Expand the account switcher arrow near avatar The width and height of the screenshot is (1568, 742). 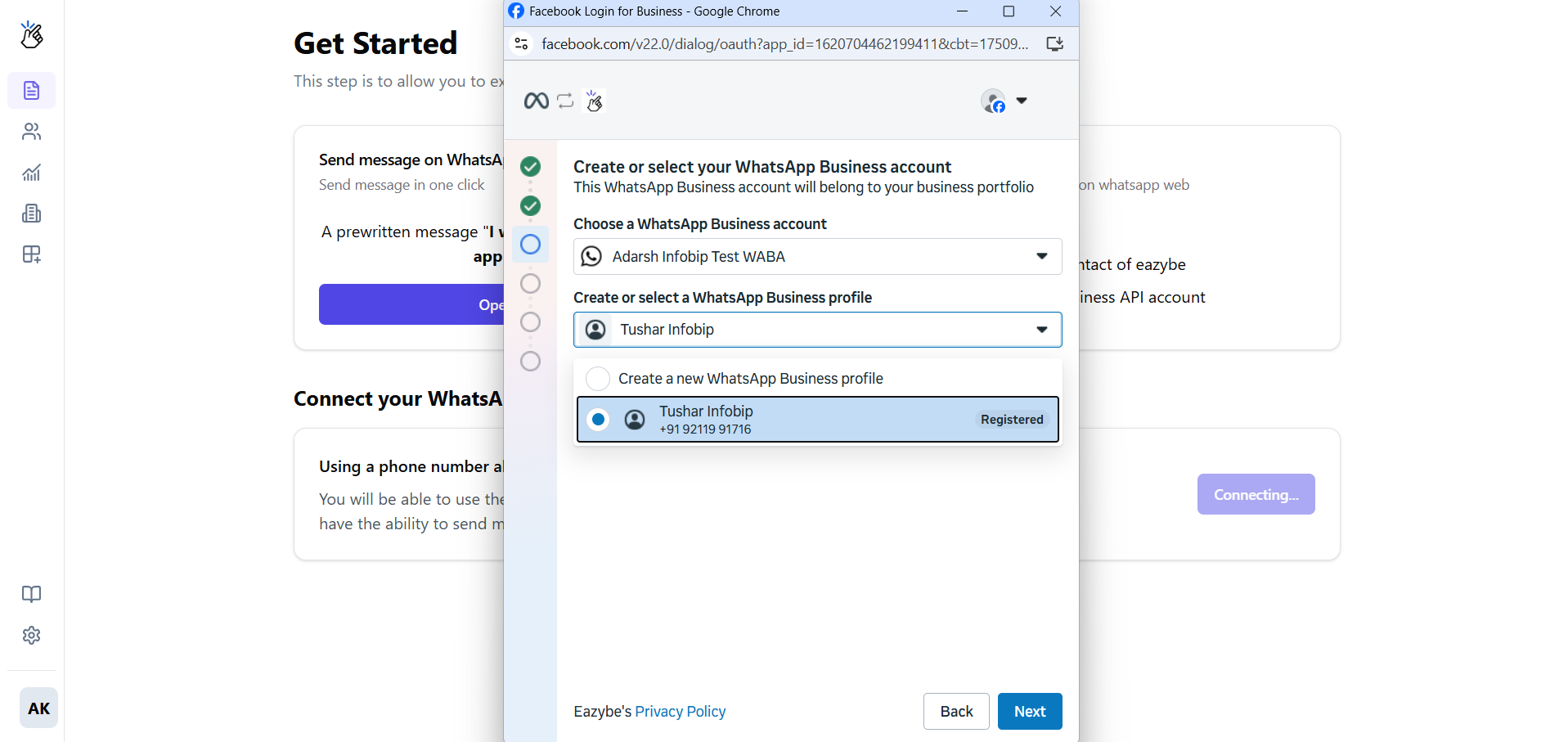[x=1022, y=101]
